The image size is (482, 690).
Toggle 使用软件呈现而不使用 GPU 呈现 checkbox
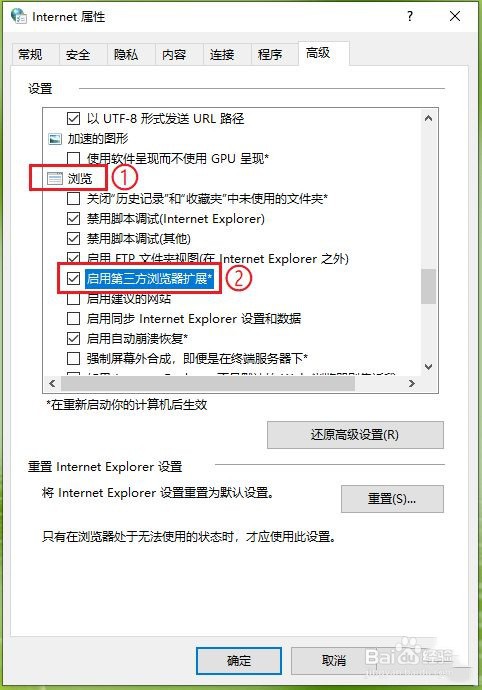click(73, 158)
